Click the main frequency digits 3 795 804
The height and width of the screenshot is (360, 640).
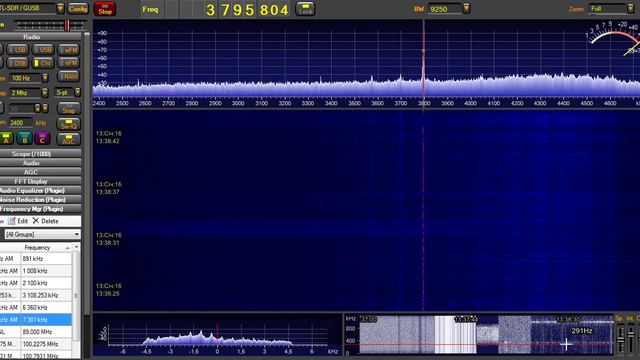click(x=248, y=10)
